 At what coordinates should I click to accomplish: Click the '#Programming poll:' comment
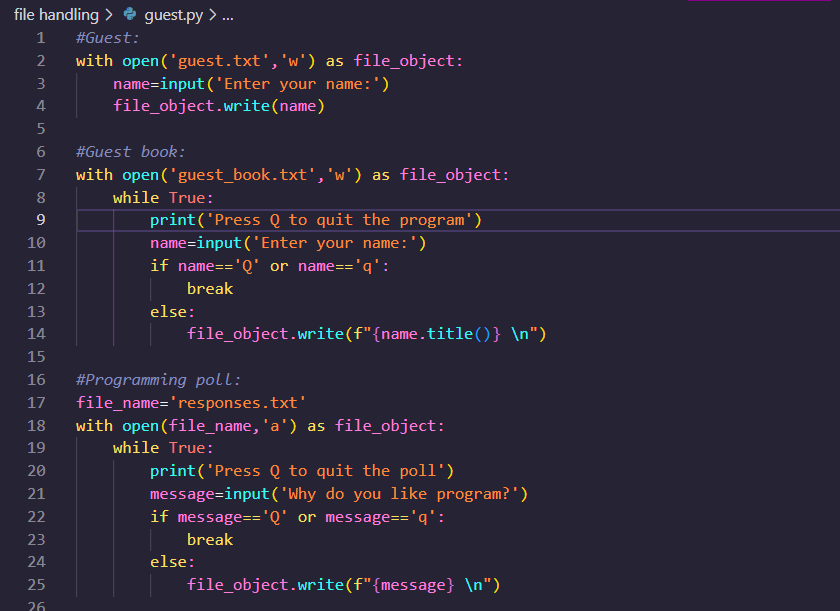159,380
